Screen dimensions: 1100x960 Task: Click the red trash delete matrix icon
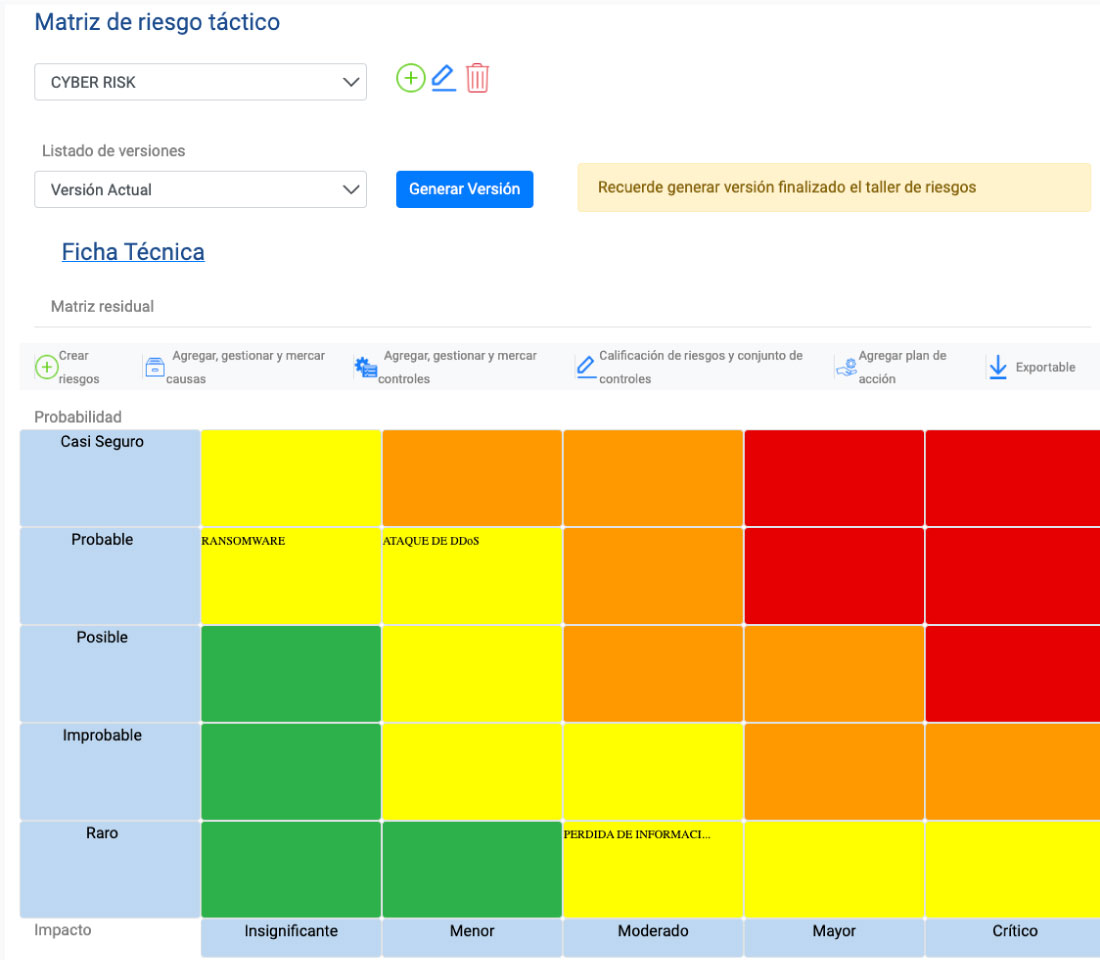(x=477, y=78)
